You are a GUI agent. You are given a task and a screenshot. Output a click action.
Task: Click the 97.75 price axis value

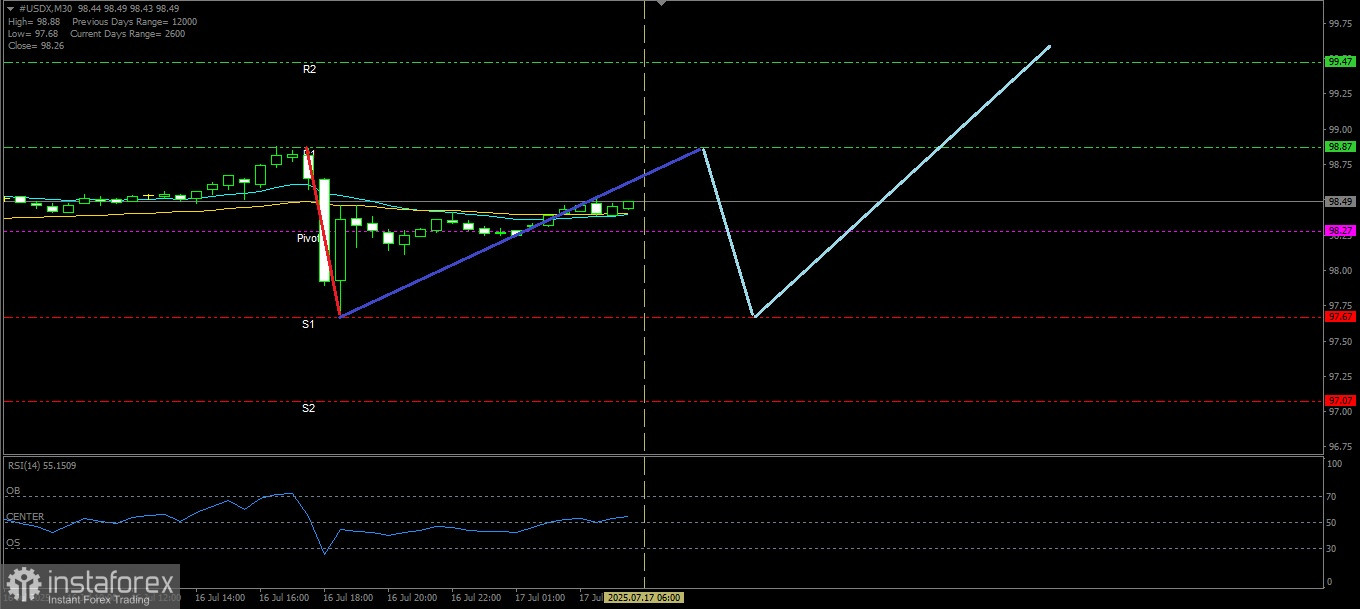point(1340,306)
